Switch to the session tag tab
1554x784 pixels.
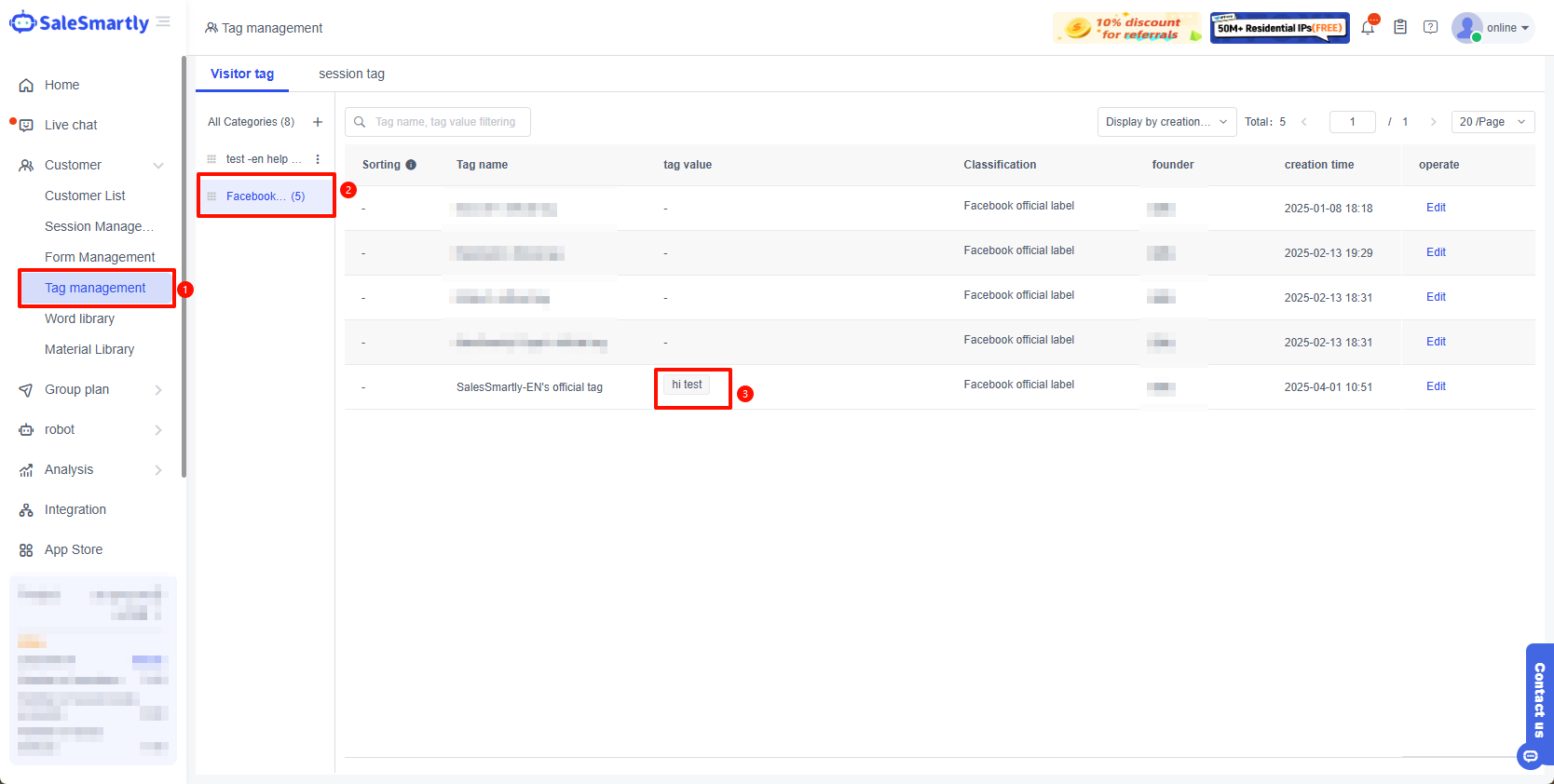point(351,74)
